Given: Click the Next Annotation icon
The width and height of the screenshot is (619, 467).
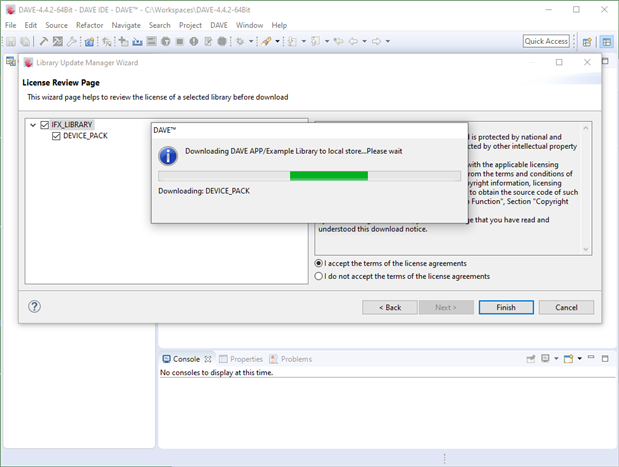Looking at the screenshot, I should 293,41.
